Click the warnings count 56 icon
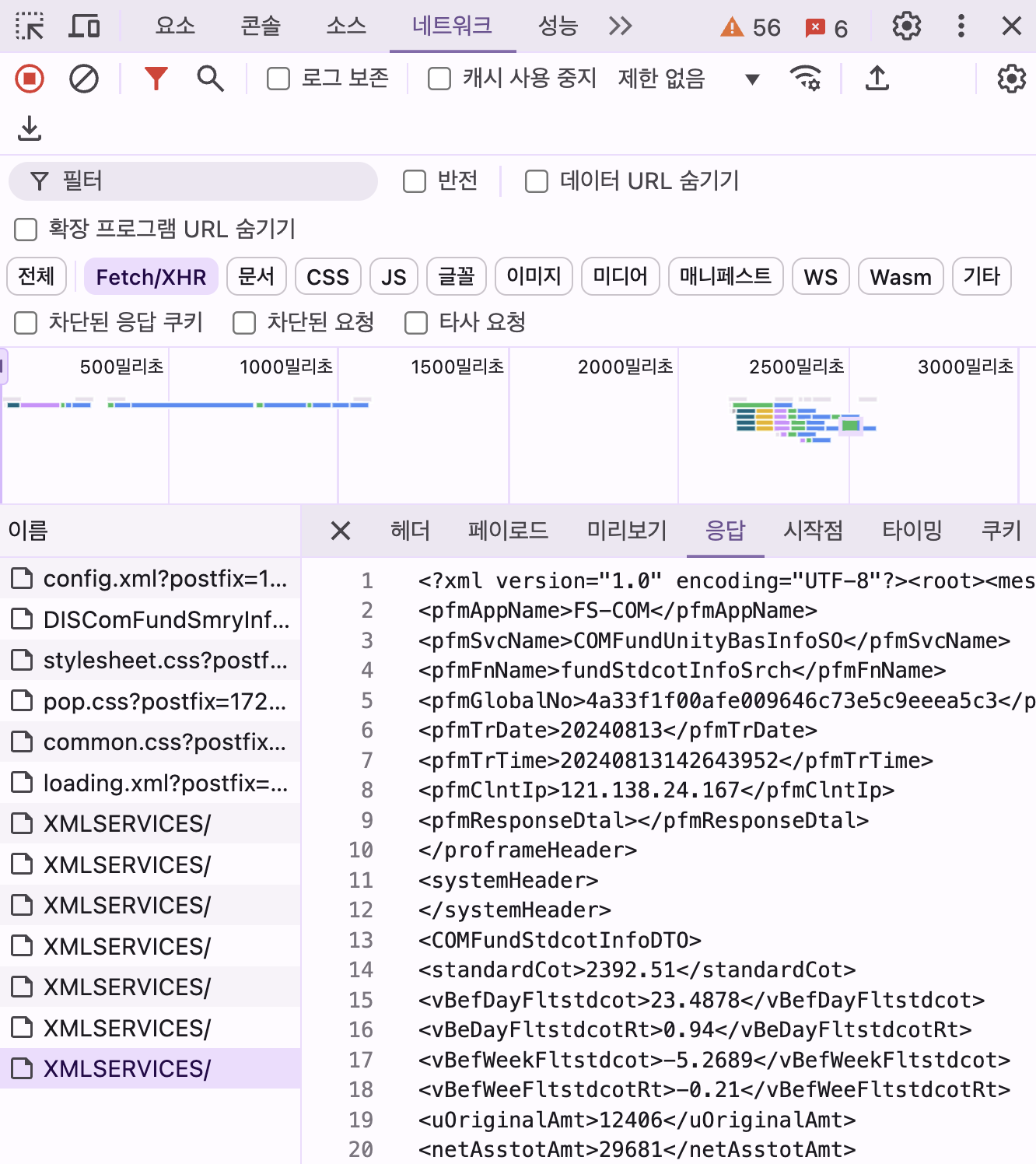The width and height of the screenshot is (1036, 1164). pos(750,28)
